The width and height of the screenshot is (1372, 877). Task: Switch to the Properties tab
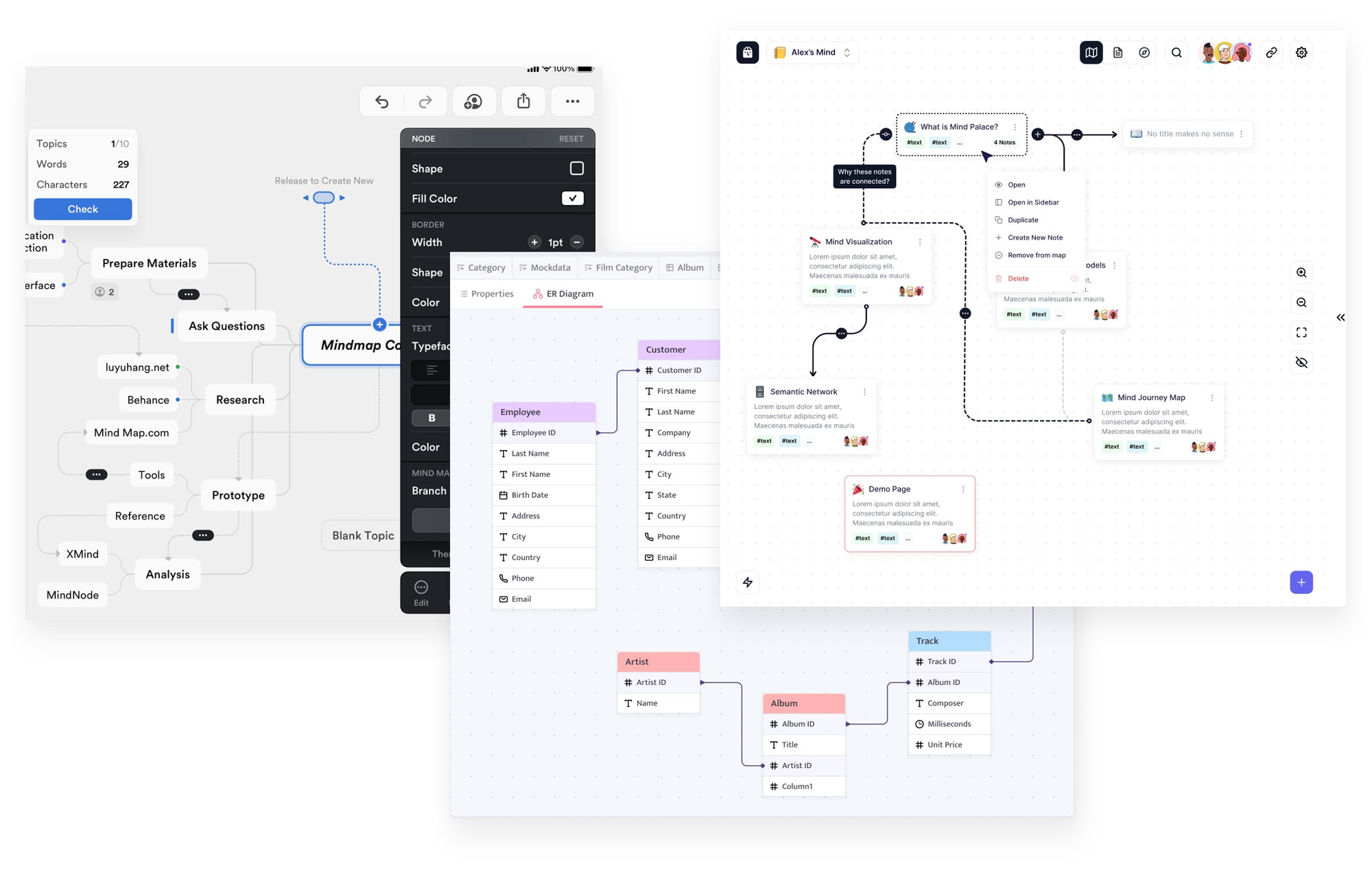tap(486, 294)
